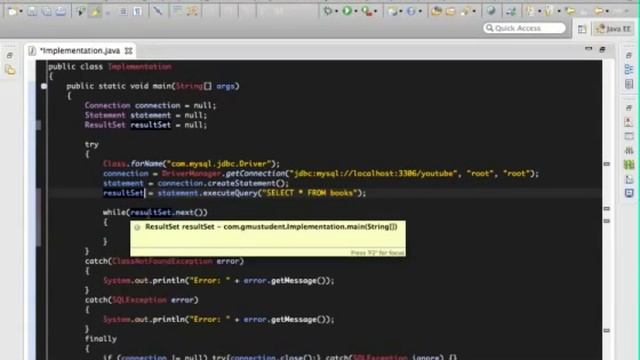Open the Debug dropdown arrow
The width and height of the screenshot is (640, 360).
(336, 11)
